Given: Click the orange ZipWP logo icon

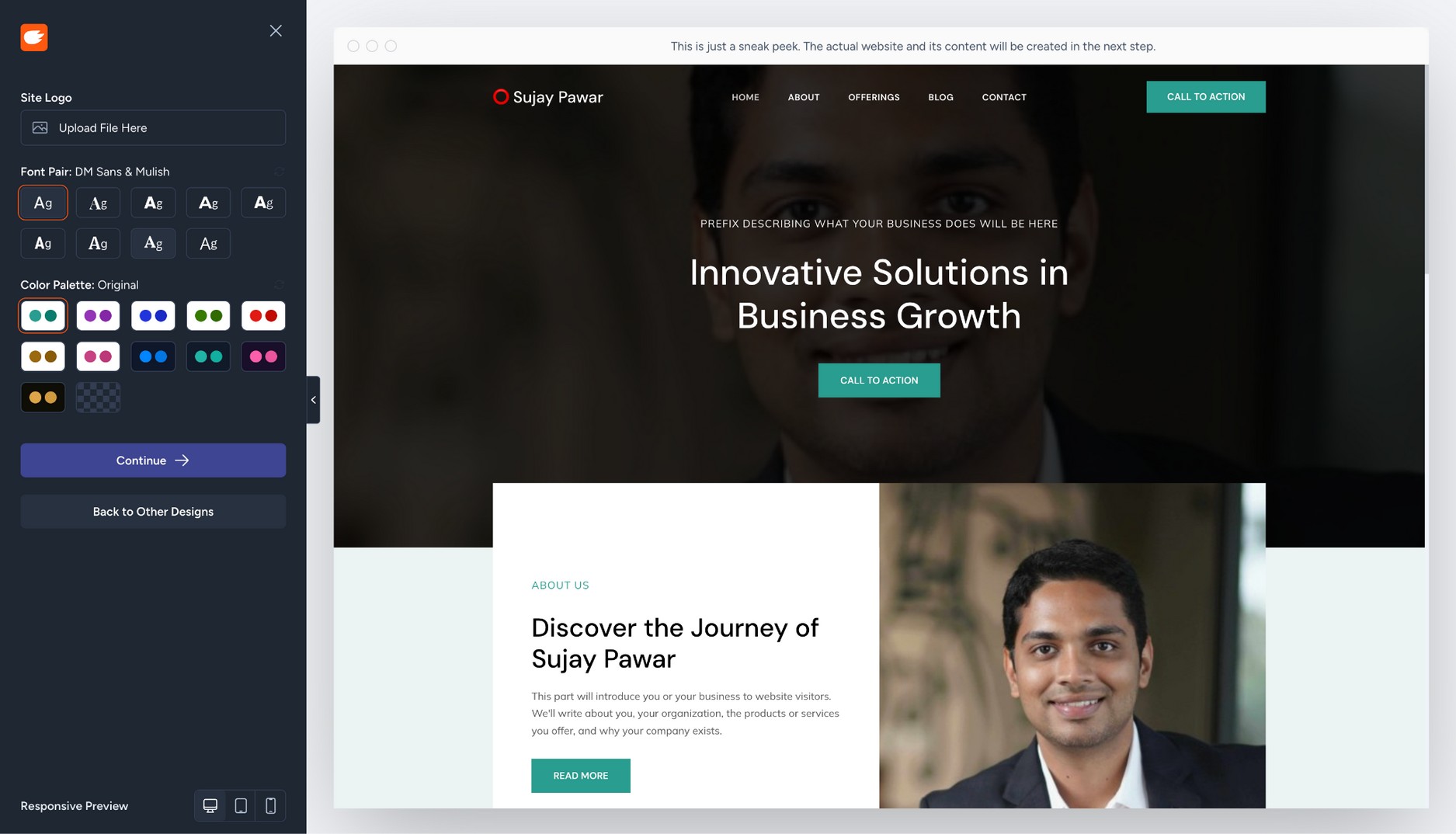Looking at the screenshot, I should tap(34, 36).
